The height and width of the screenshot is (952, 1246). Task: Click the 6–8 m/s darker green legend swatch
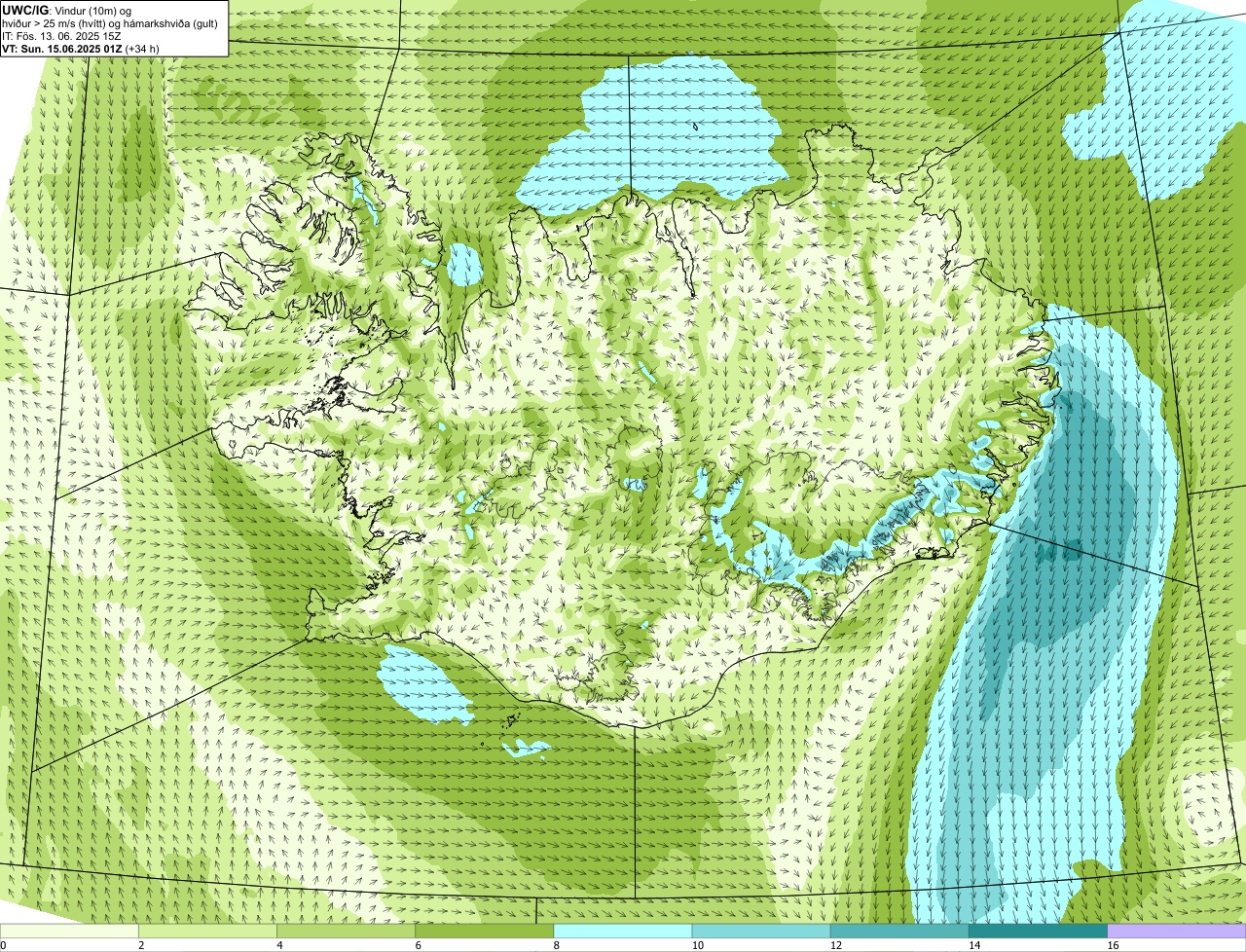(x=484, y=931)
